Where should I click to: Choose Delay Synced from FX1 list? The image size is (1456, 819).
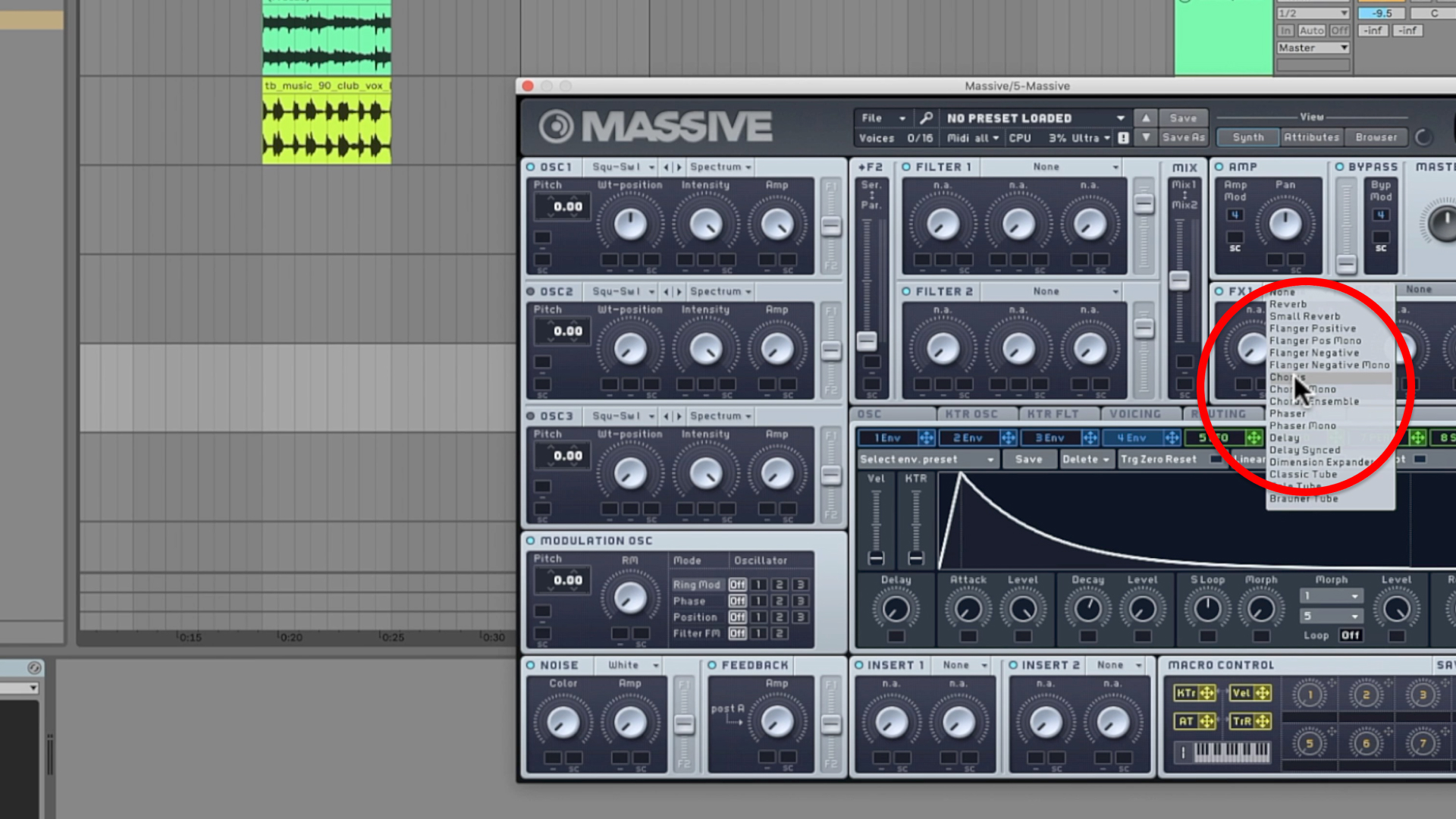click(x=1304, y=450)
